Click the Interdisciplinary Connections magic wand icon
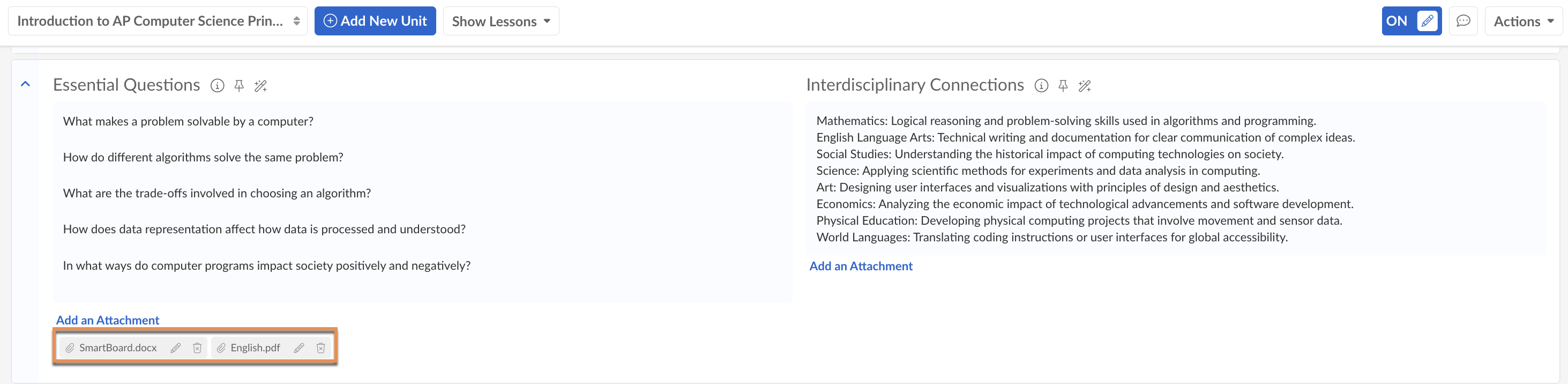 1084,86
